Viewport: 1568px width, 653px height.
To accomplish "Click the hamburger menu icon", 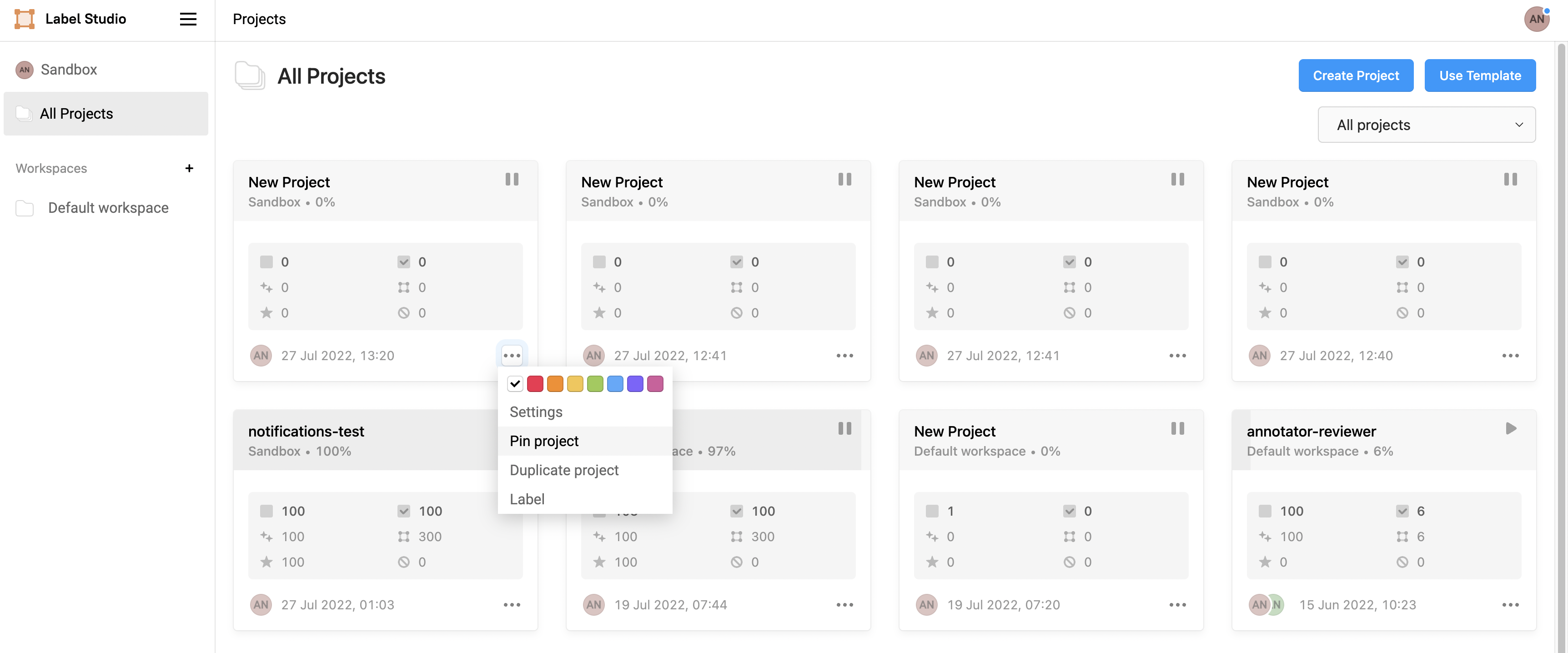I will click(188, 19).
